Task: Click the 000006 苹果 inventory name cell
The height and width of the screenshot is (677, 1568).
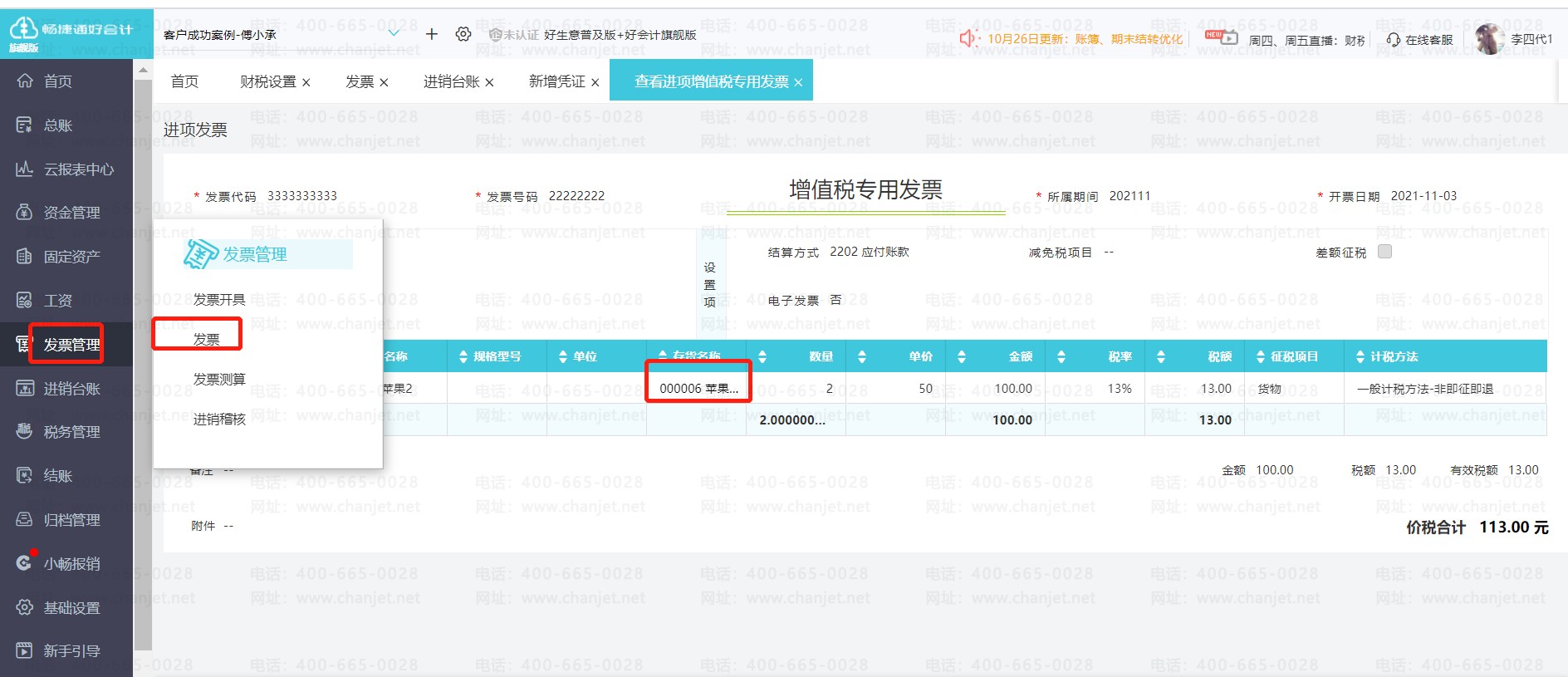Action: click(x=698, y=388)
